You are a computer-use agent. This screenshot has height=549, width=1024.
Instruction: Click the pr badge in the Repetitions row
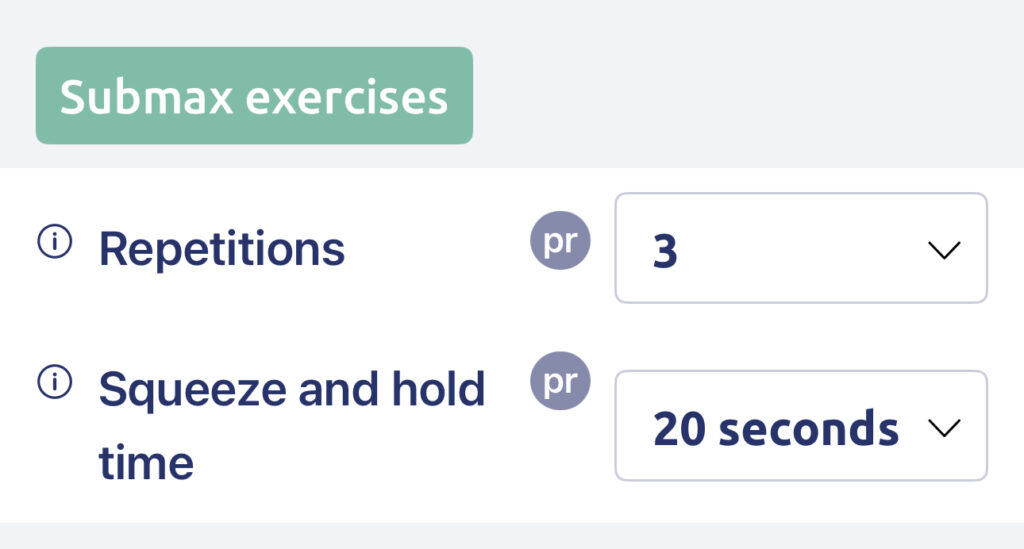(x=560, y=242)
